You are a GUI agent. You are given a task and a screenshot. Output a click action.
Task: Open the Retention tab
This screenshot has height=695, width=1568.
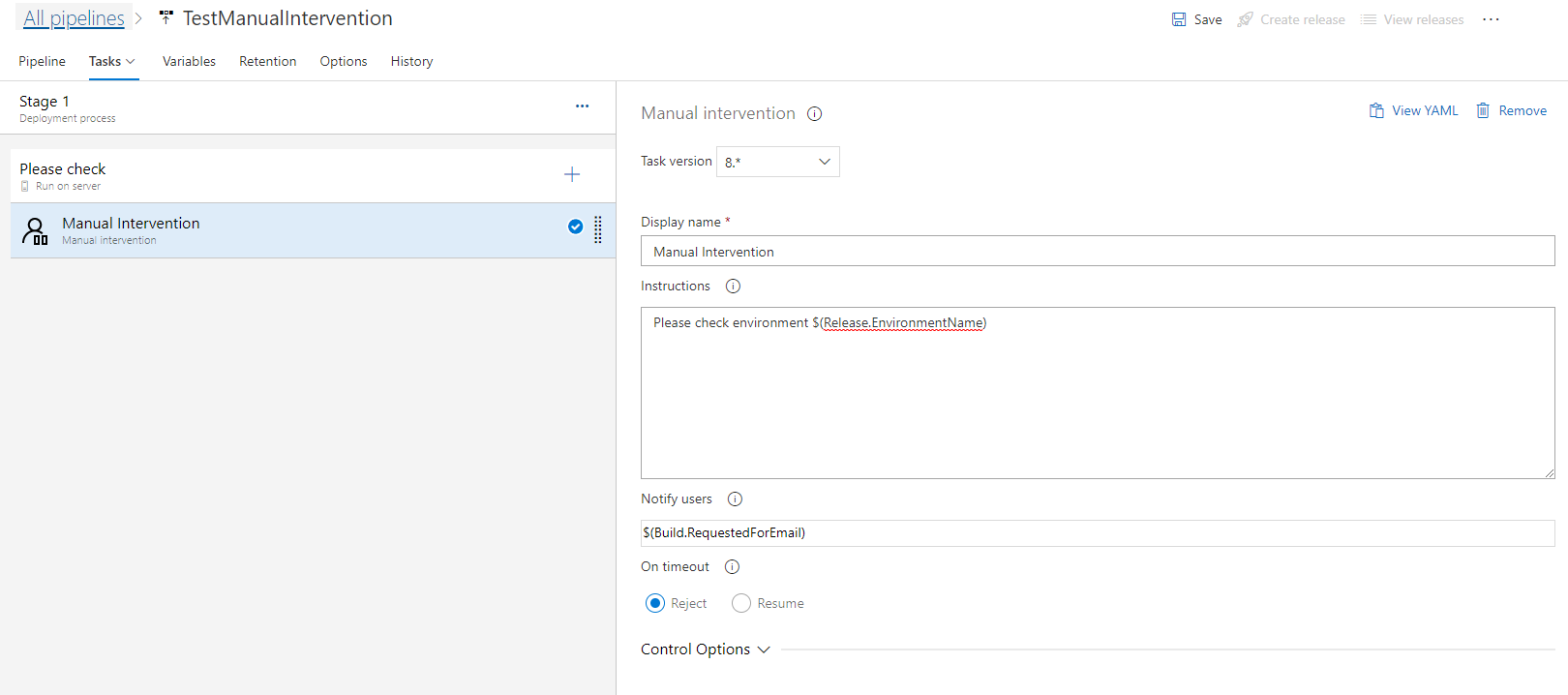[x=268, y=62]
